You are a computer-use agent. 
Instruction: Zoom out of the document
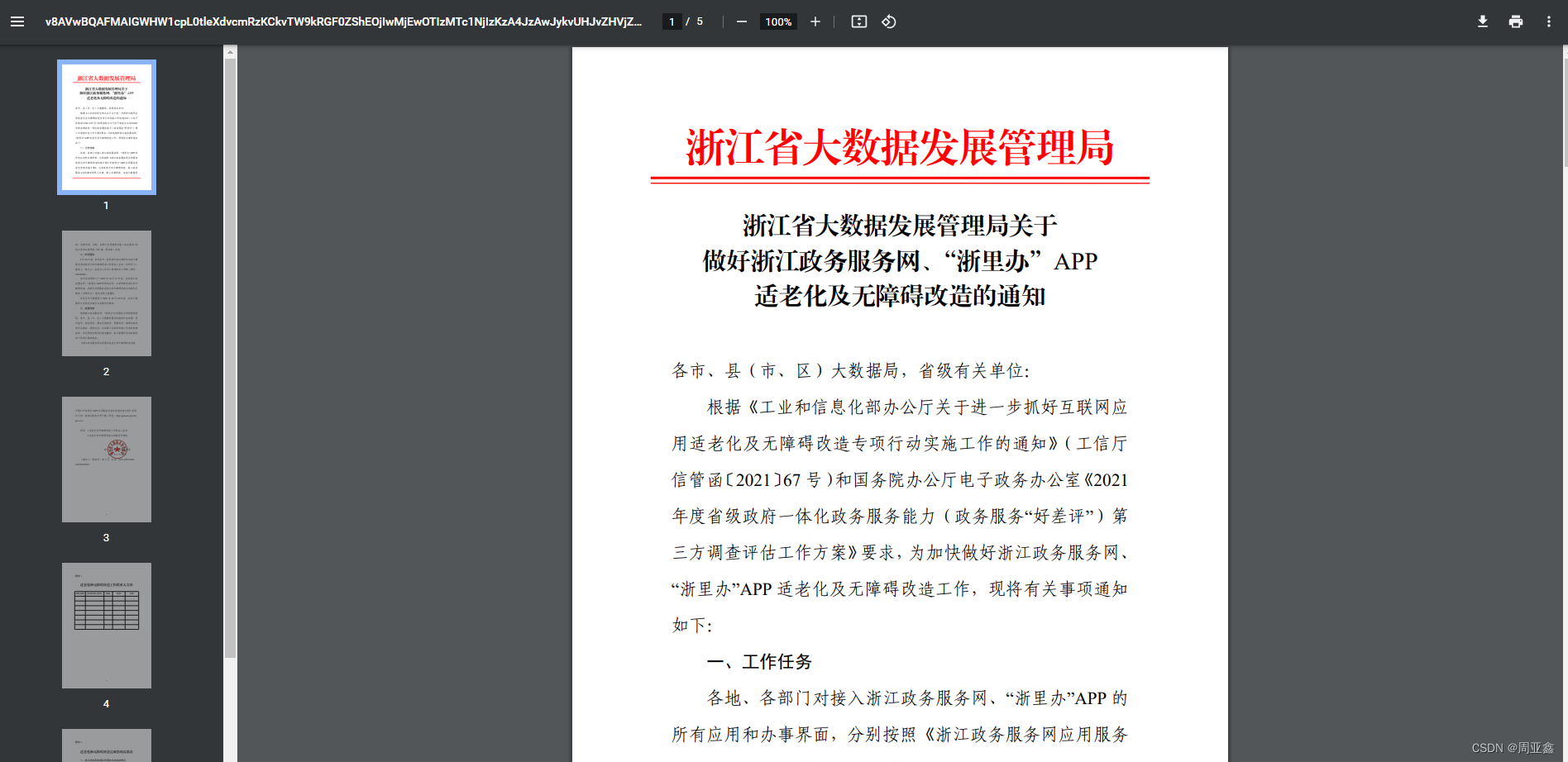[x=741, y=21]
